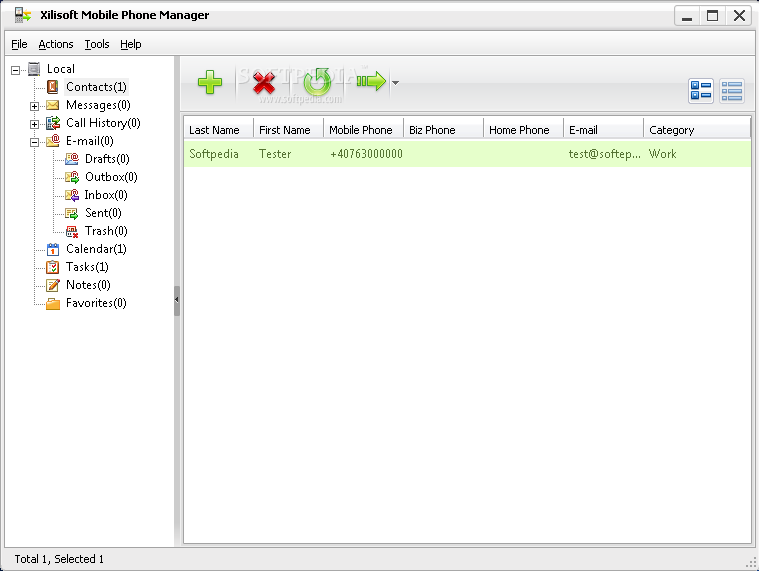Click the Contacts address book icon
The height and width of the screenshot is (571, 759).
point(52,87)
